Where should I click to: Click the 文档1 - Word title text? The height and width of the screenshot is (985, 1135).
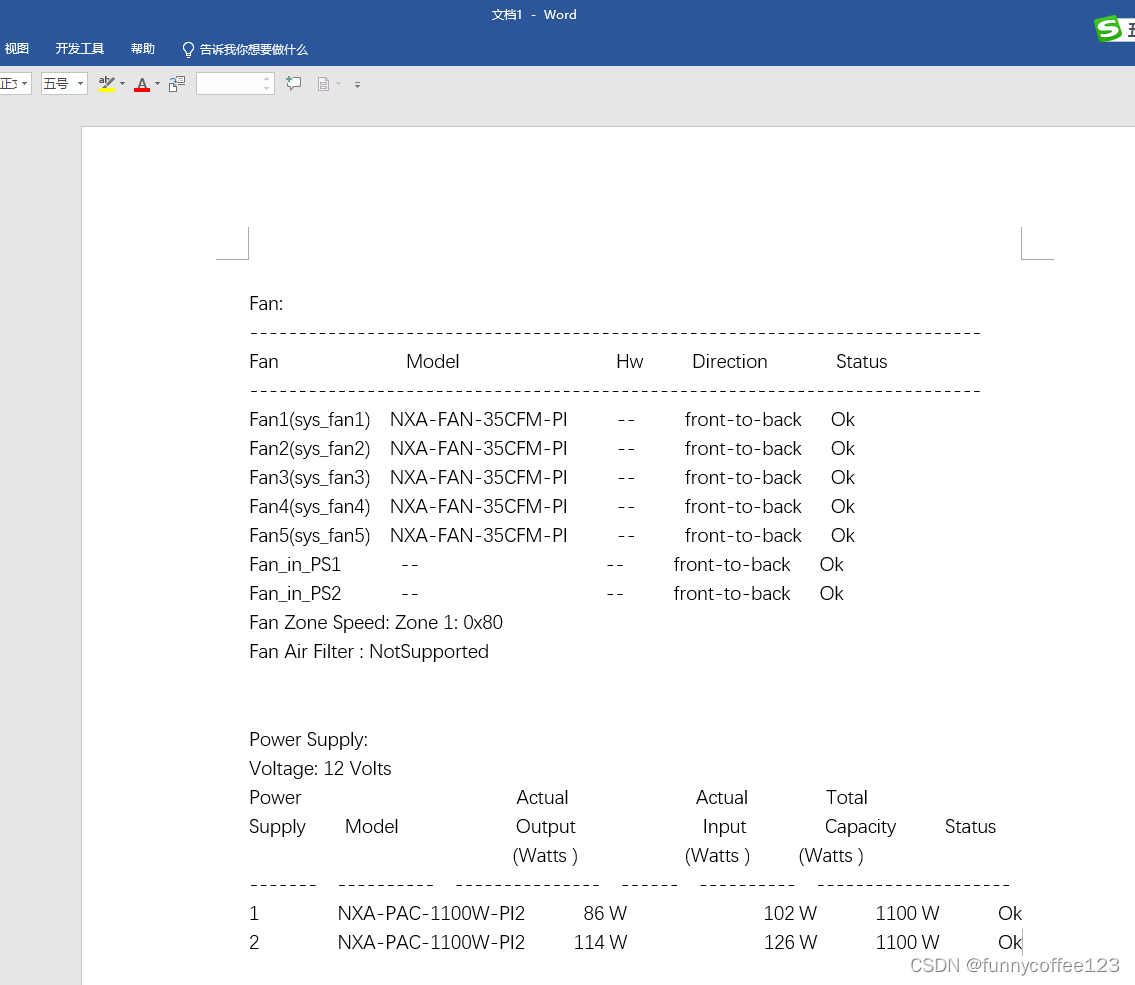point(534,14)
